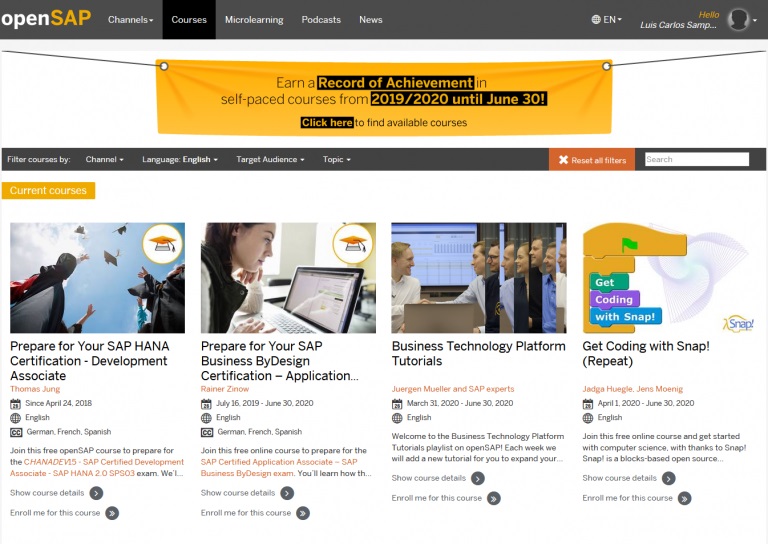Click the calendar icon next to Since April 24, 2018

click(16, 404)
